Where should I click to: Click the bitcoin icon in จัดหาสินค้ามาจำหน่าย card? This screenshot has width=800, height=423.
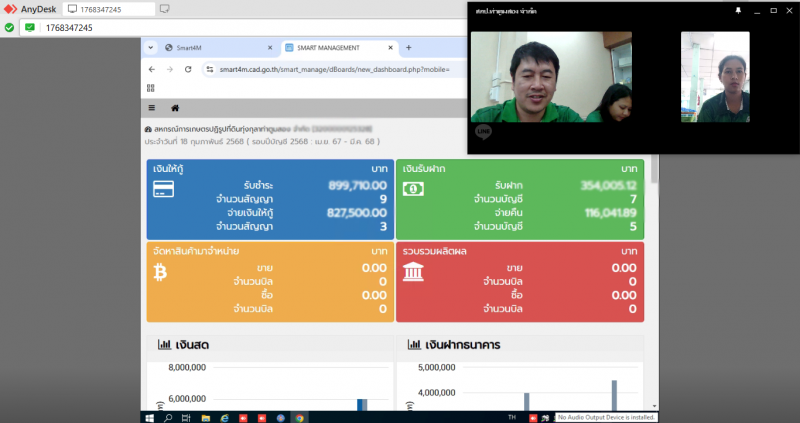click(160, 272)
